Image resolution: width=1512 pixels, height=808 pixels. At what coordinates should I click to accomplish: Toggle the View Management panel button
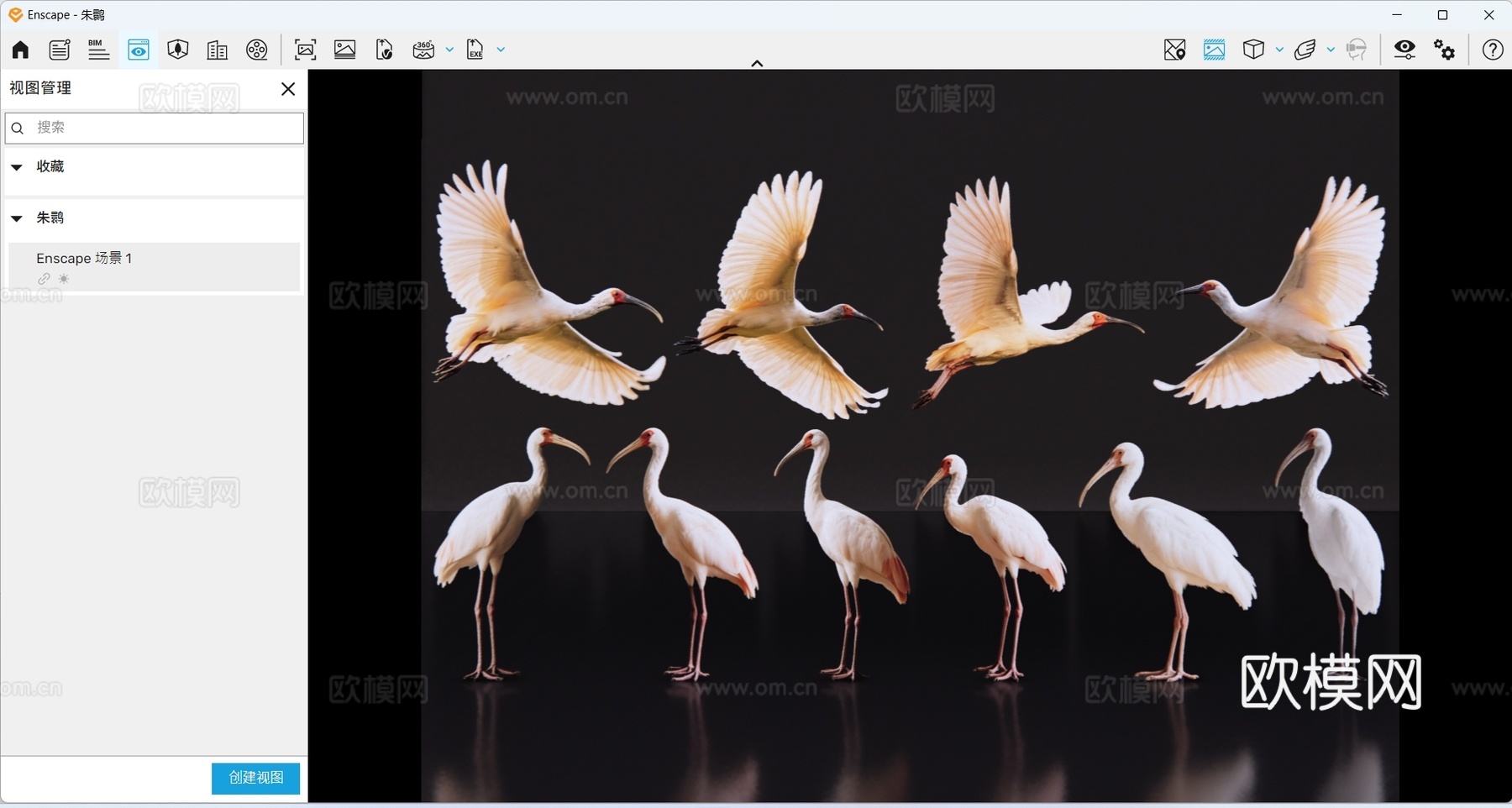pos(139,50)
